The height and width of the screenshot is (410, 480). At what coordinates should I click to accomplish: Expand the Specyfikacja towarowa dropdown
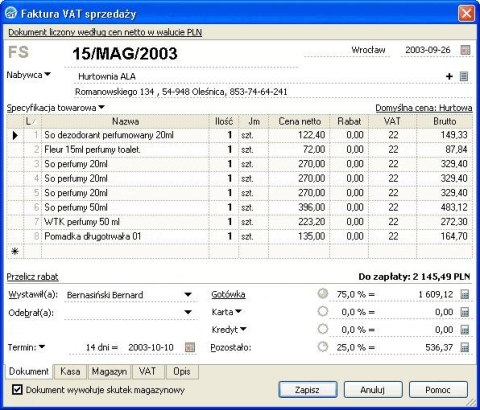pyautogui.click(x=101, y=107)
